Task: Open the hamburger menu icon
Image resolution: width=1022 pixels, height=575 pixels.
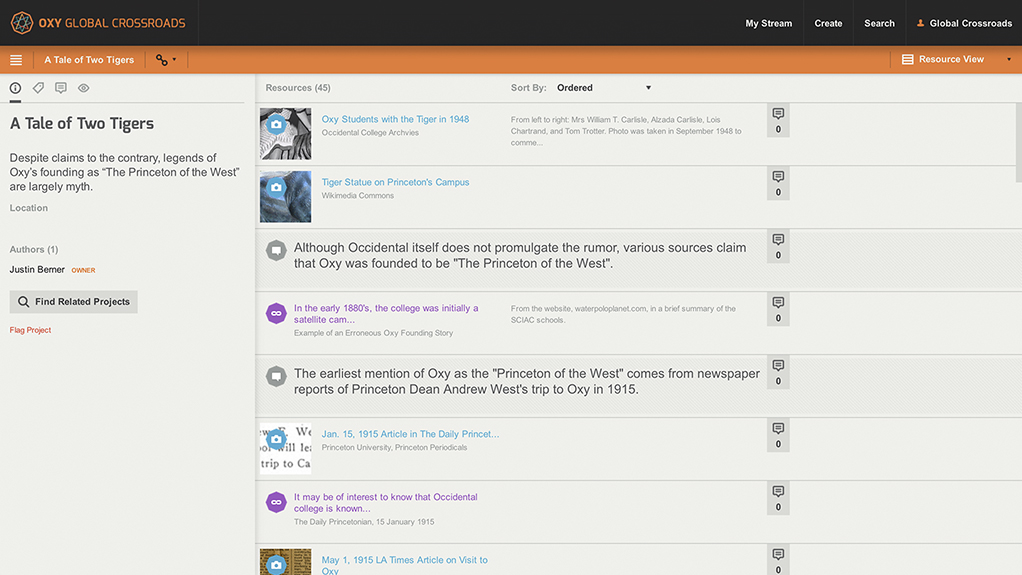Action: (16, 60)
